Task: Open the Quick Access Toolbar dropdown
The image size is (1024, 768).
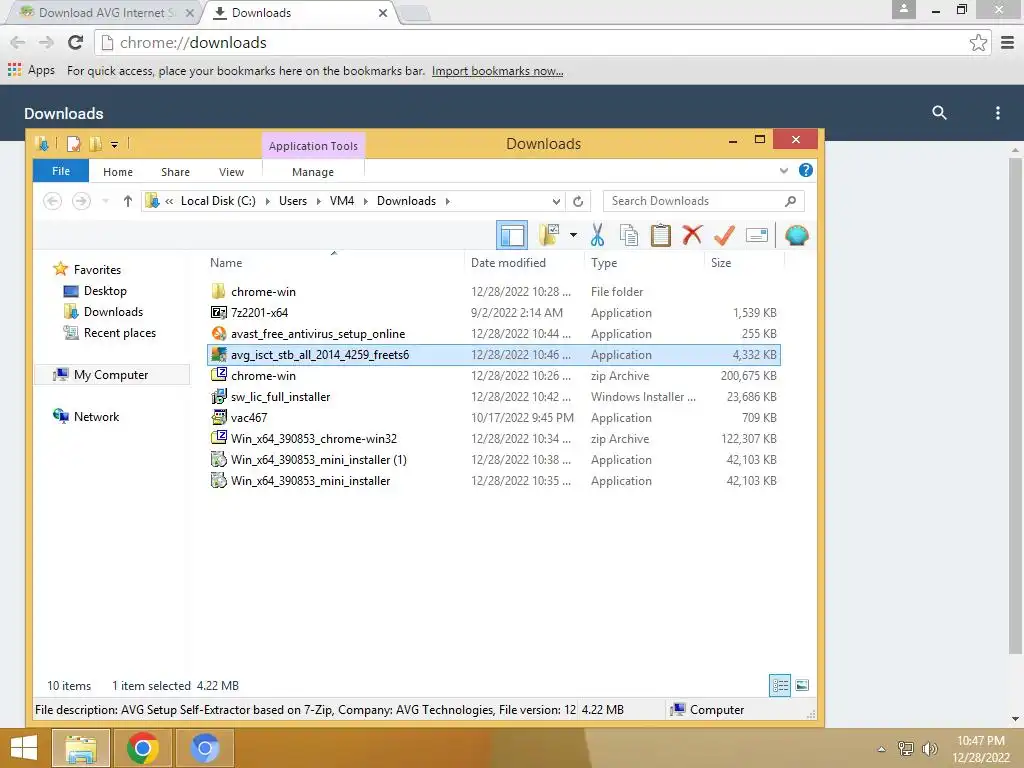Action: pyautogui.click(x=114, y=144)
